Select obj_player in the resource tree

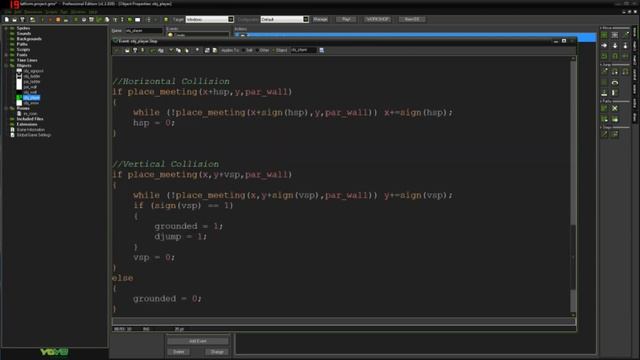tap(31, 98)
